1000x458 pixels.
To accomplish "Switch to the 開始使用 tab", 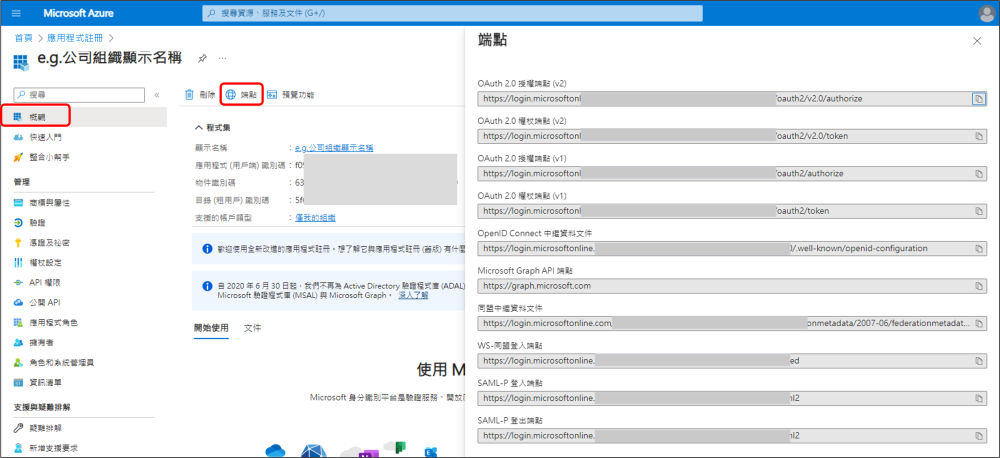I will [x=211, y=328].
